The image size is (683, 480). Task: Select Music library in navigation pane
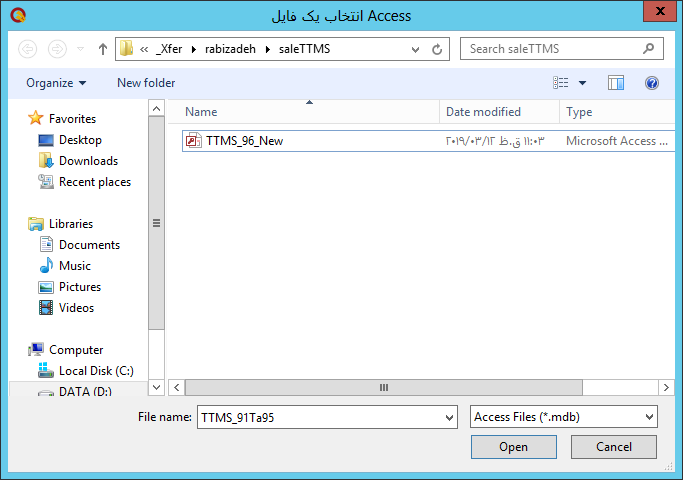[x=75, y=266]
